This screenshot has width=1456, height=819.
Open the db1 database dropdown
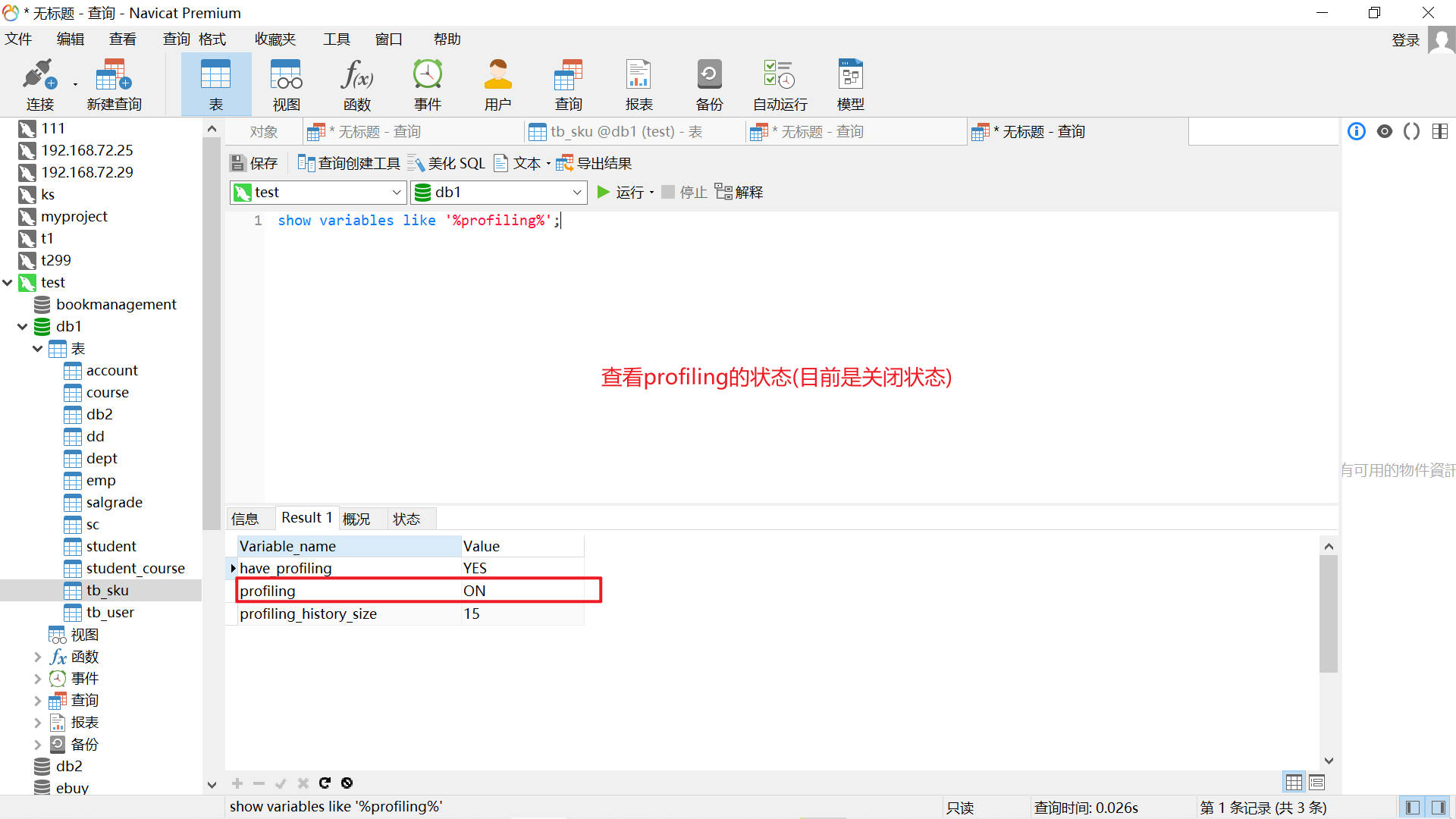tap(576, 193)
